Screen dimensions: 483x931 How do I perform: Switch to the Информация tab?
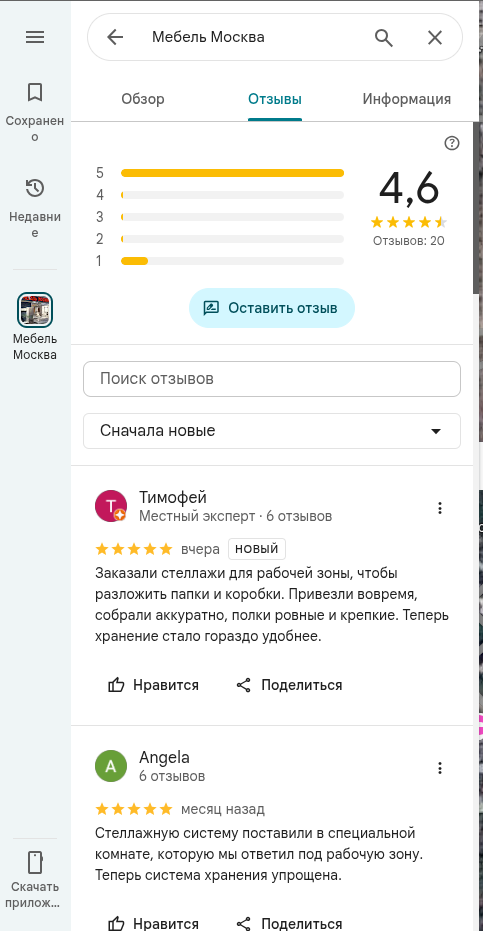[x=407, y=99]
